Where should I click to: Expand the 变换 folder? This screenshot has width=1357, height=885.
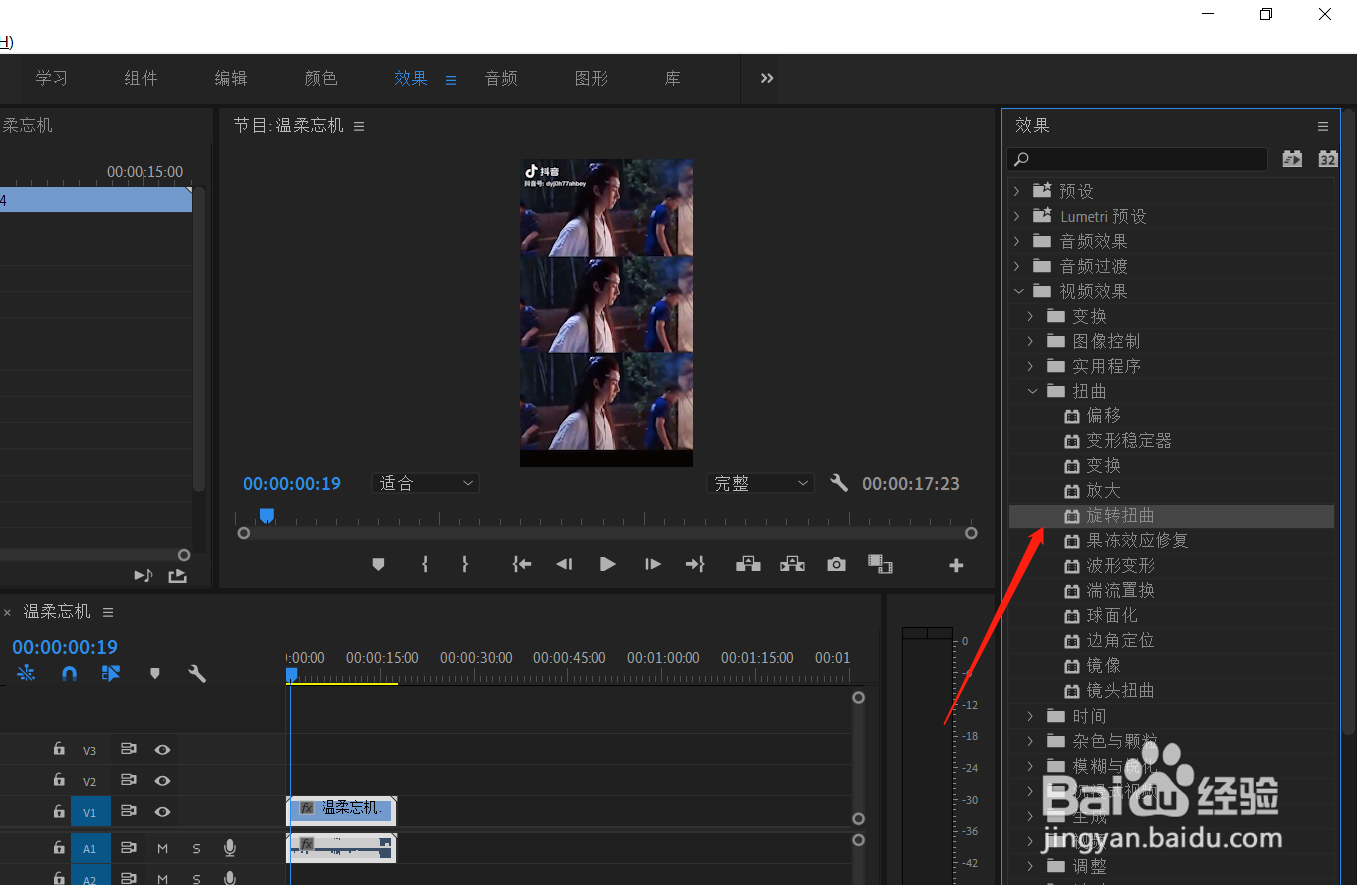tap(1031, 315)
